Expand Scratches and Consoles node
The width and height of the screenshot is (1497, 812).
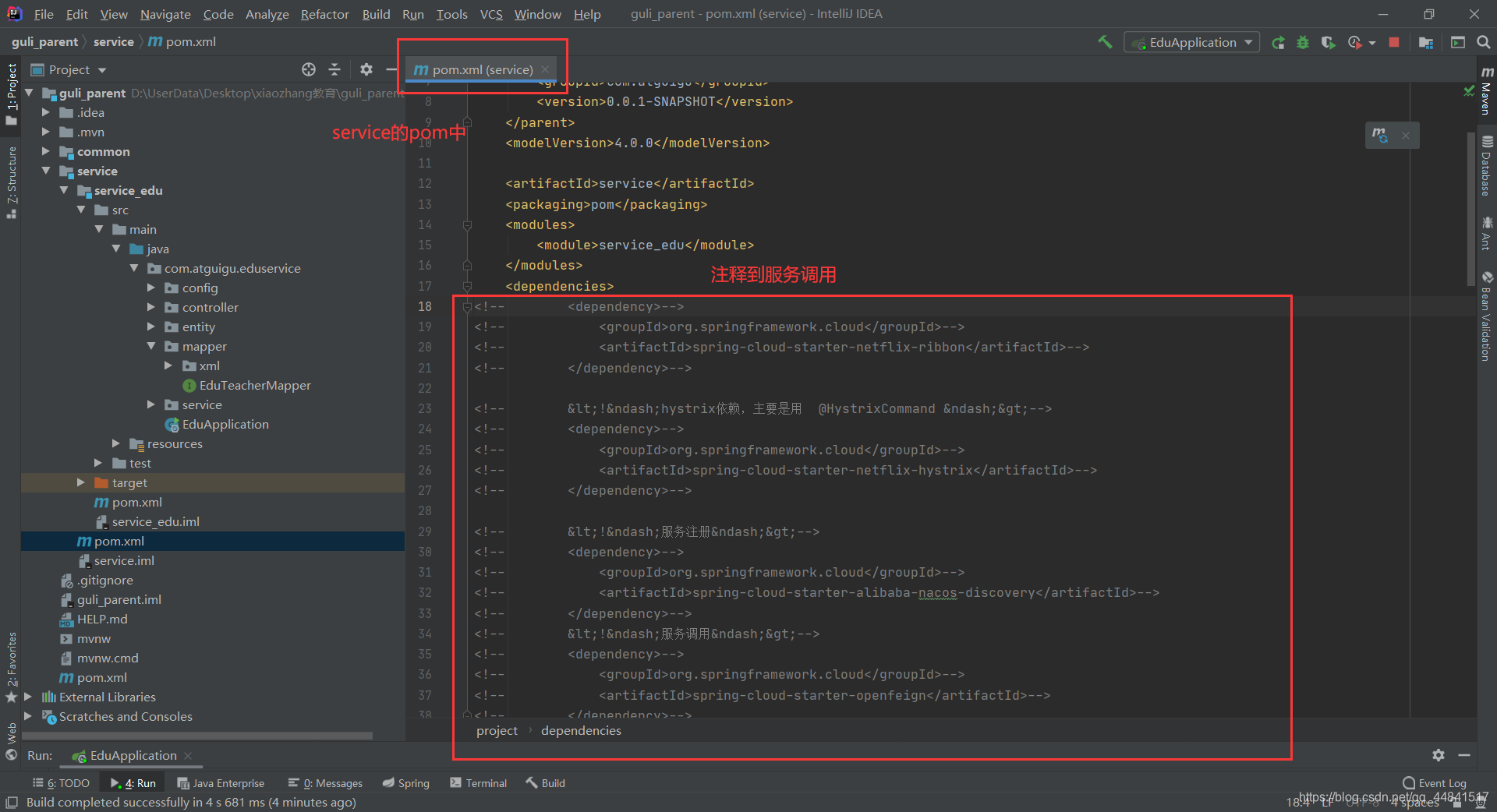[29, 716]
